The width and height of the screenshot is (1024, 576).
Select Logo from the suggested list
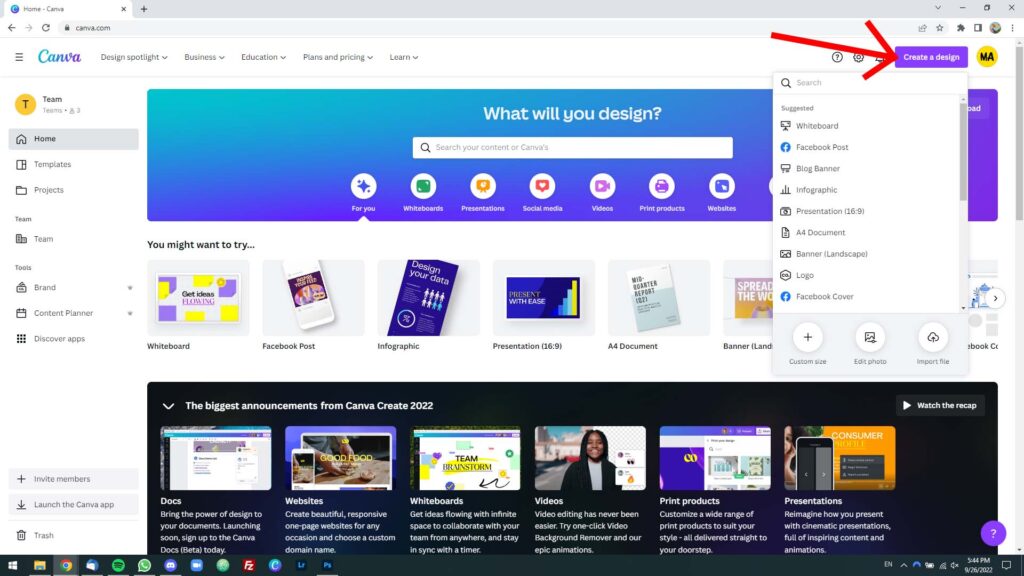867,275
